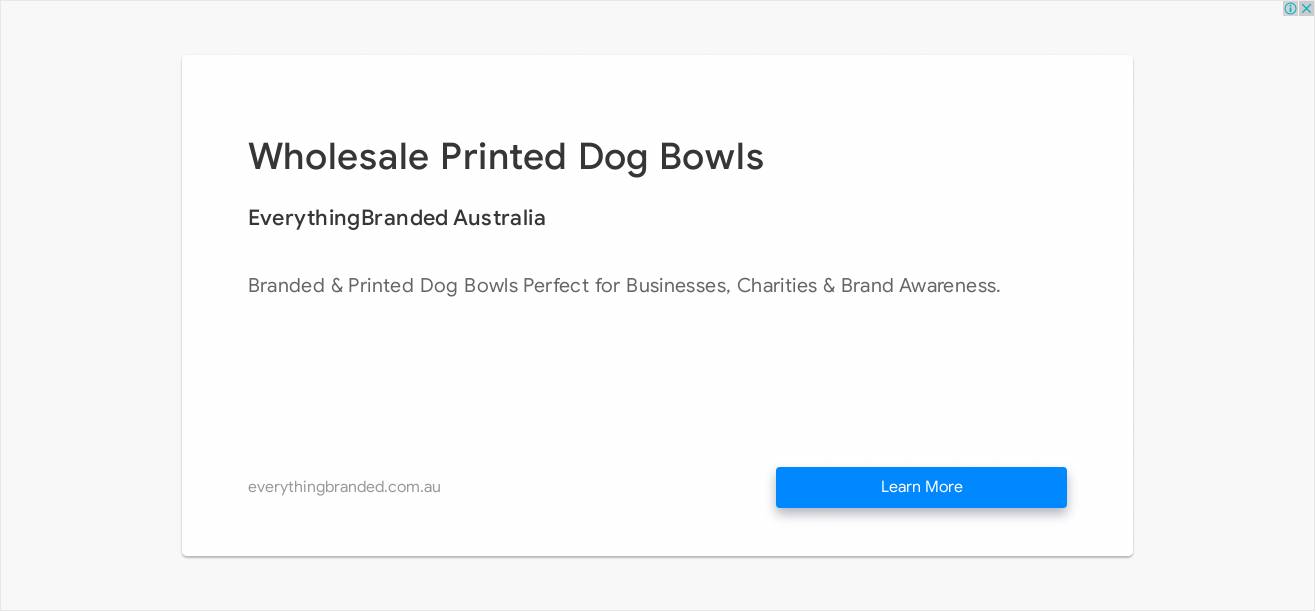Tap the information icon in the corner

[x=1291, y=8]
